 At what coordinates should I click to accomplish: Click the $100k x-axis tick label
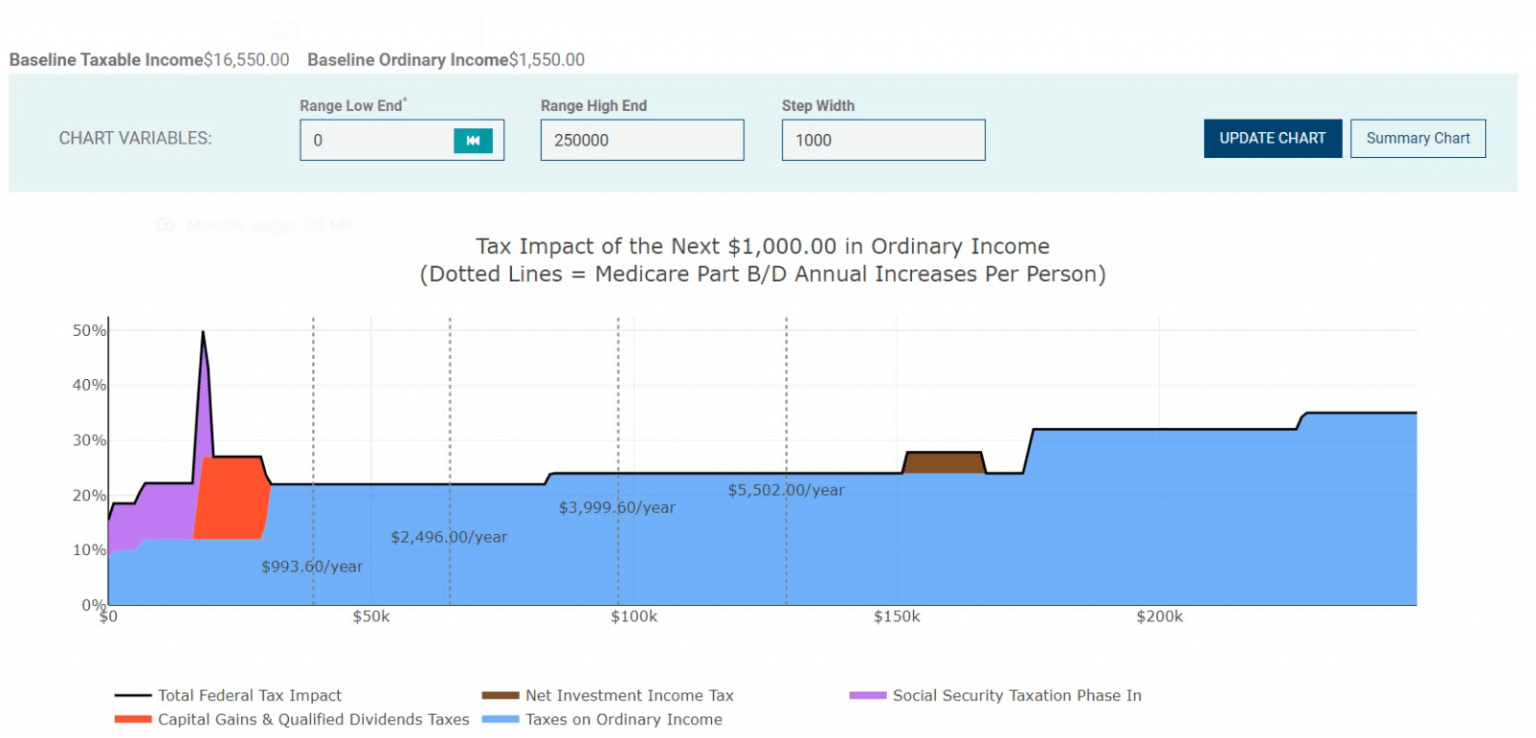click(x=633, y=617)
